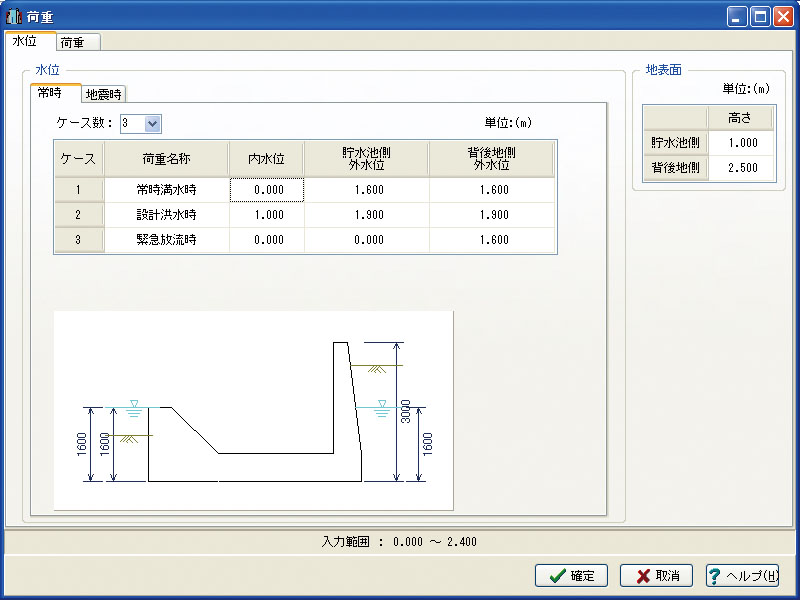
Task: Select row header for case 1
Action: tap(79, 190)
